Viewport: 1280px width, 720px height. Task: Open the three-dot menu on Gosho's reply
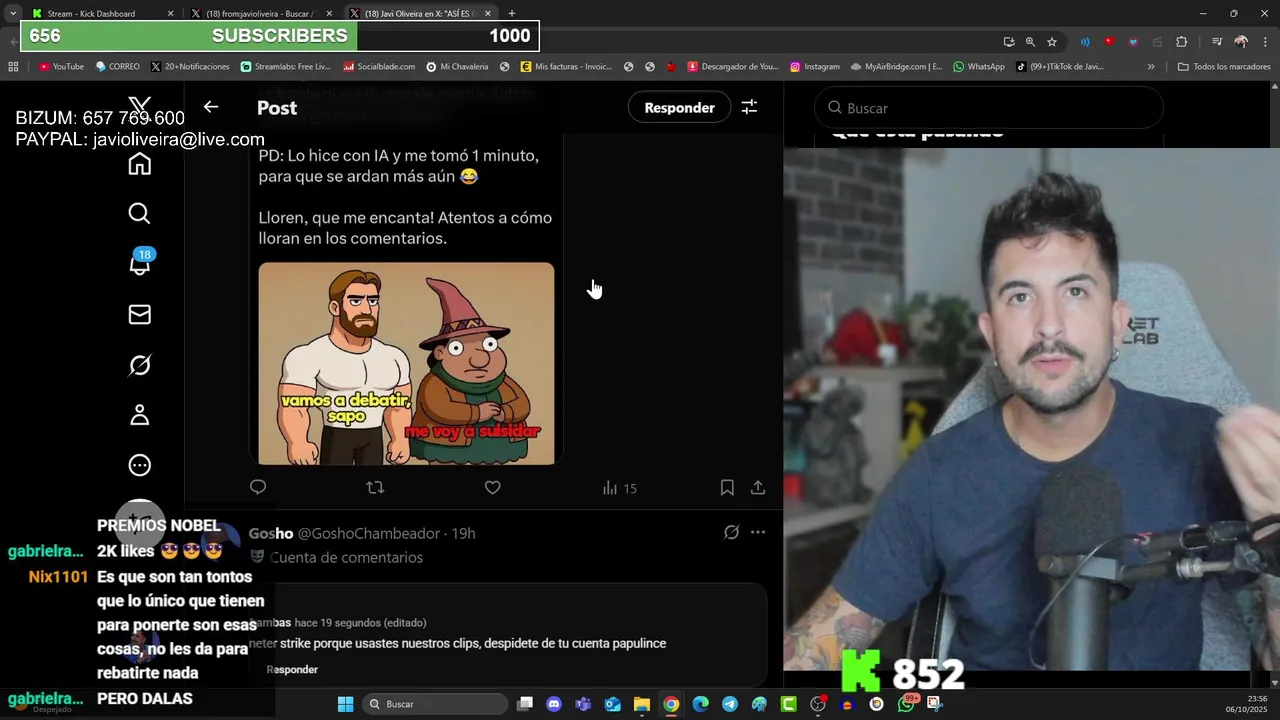tap(758, 533)
